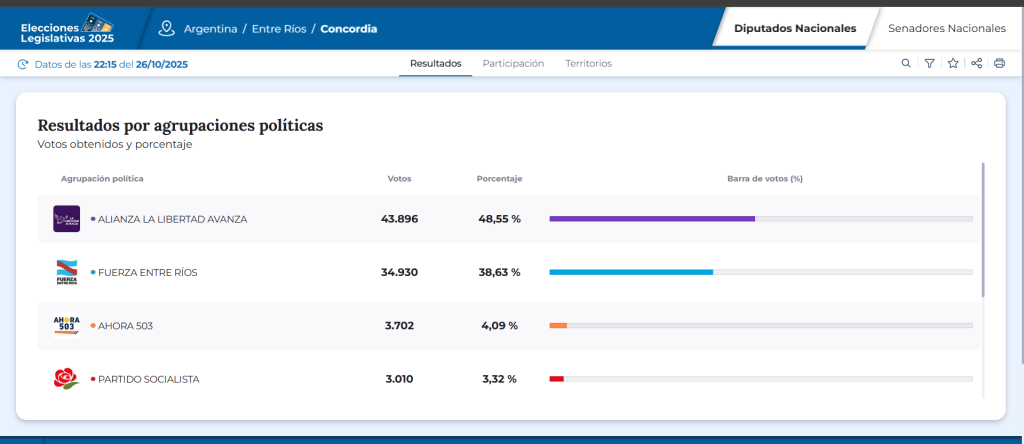Open the share icon
Image resolution: width=1024 pixels, height=444 pixels.
tap(976, 63)
